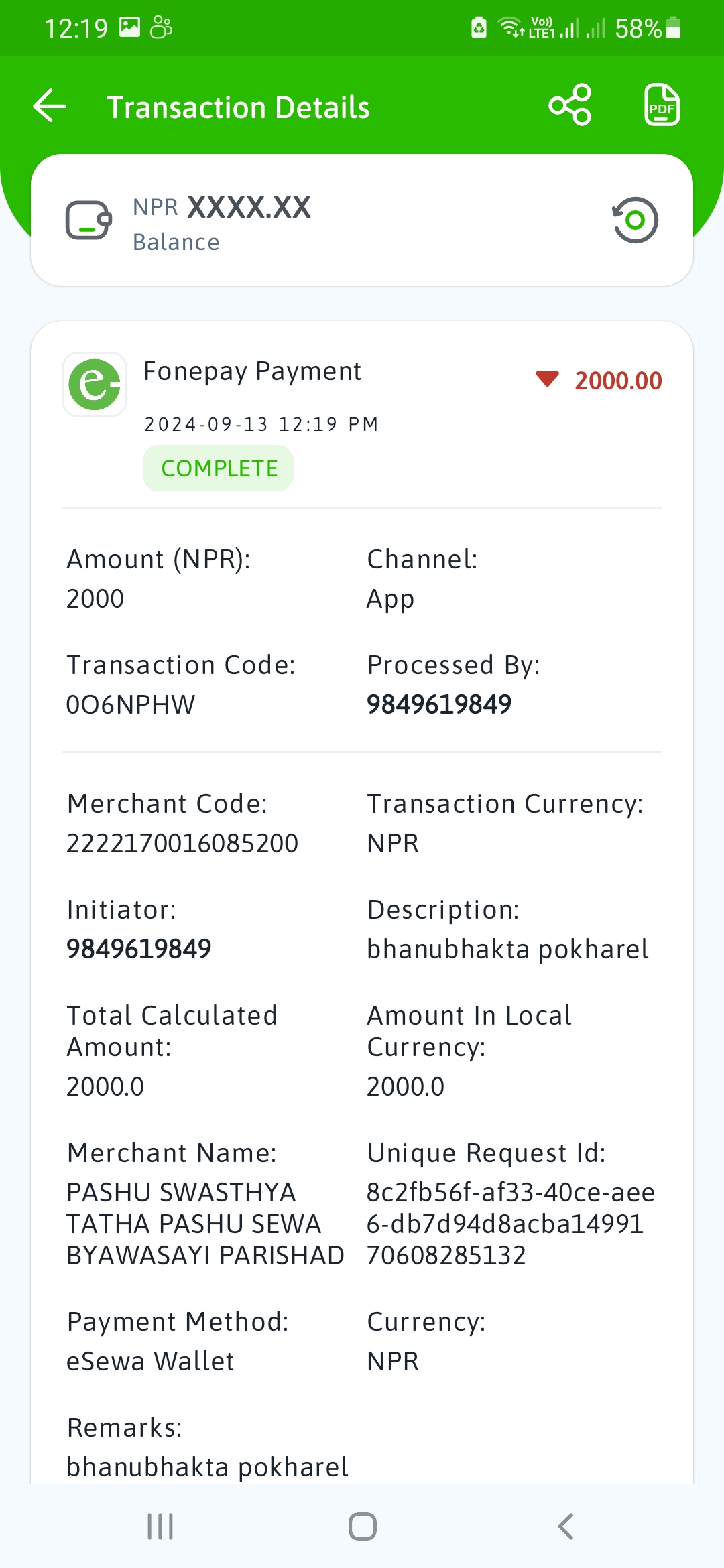Tap the 2000.00 debited amount
The height and width of the screenshot is (1568, 724).
pos(618,381)
